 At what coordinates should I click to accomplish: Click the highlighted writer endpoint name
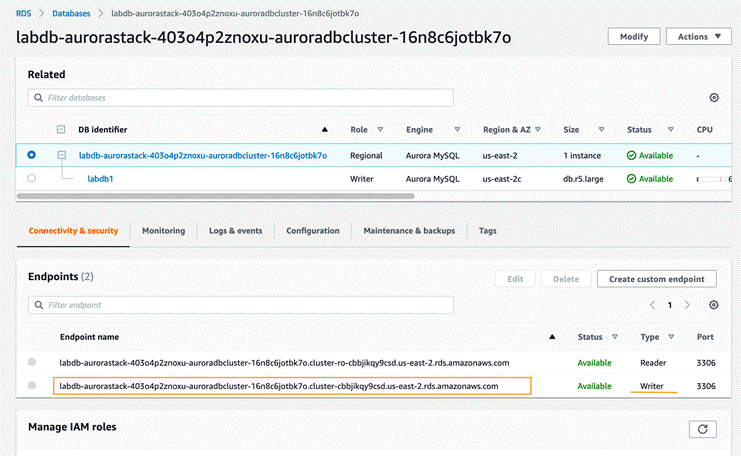click(x=278, y=386)
